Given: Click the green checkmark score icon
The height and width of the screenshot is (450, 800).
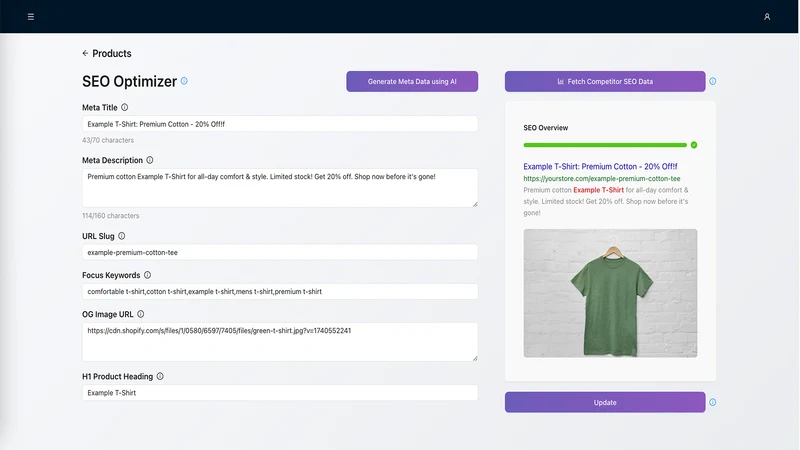Looking at the screenshot, I should tap(694, 145).
